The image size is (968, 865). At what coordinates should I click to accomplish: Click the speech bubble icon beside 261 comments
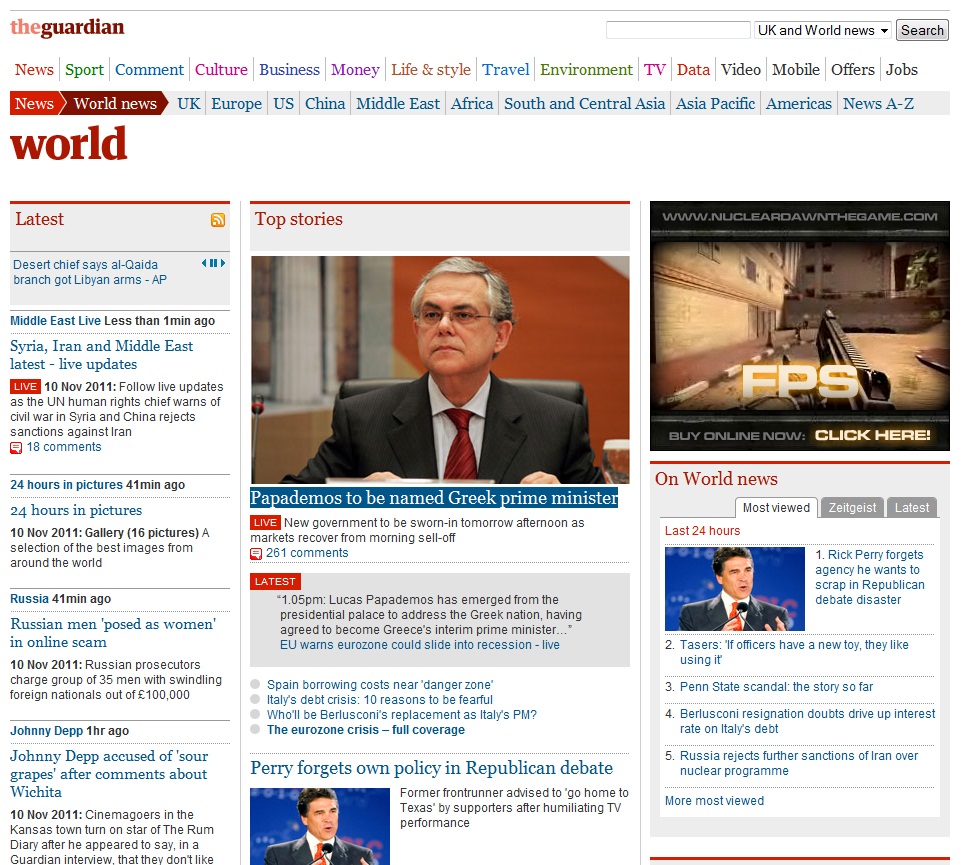[x=256, y=554]
